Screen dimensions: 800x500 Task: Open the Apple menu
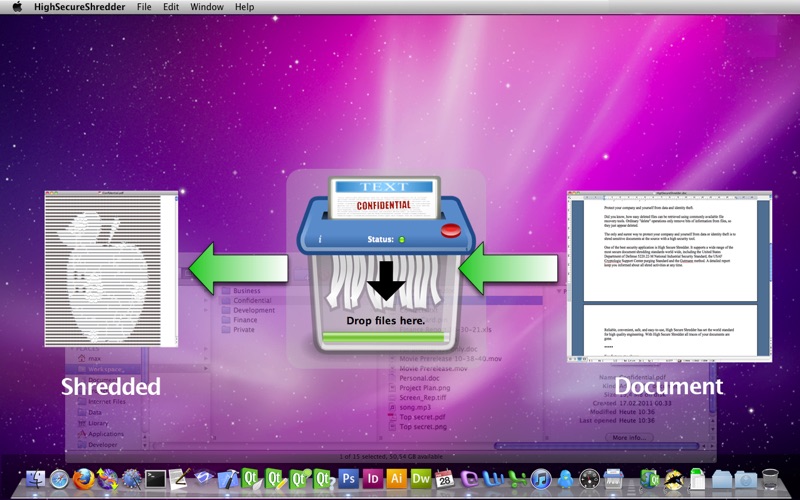pyautogui.click(x=17, y=7)
